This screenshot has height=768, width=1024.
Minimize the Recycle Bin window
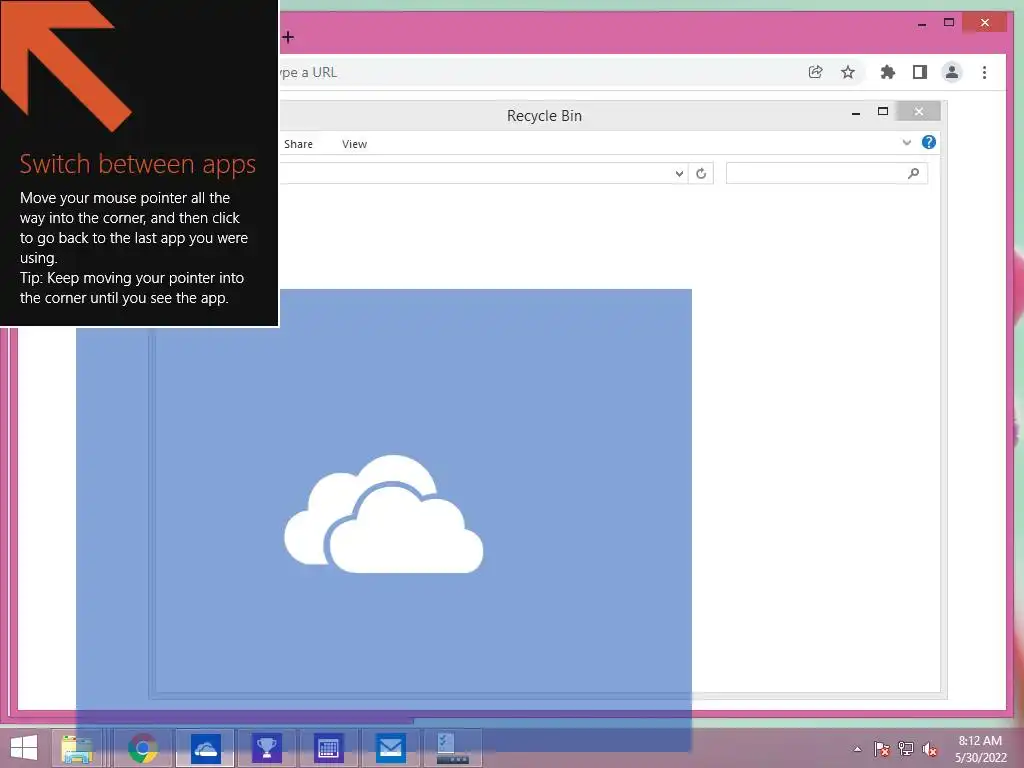coord(856,113)
